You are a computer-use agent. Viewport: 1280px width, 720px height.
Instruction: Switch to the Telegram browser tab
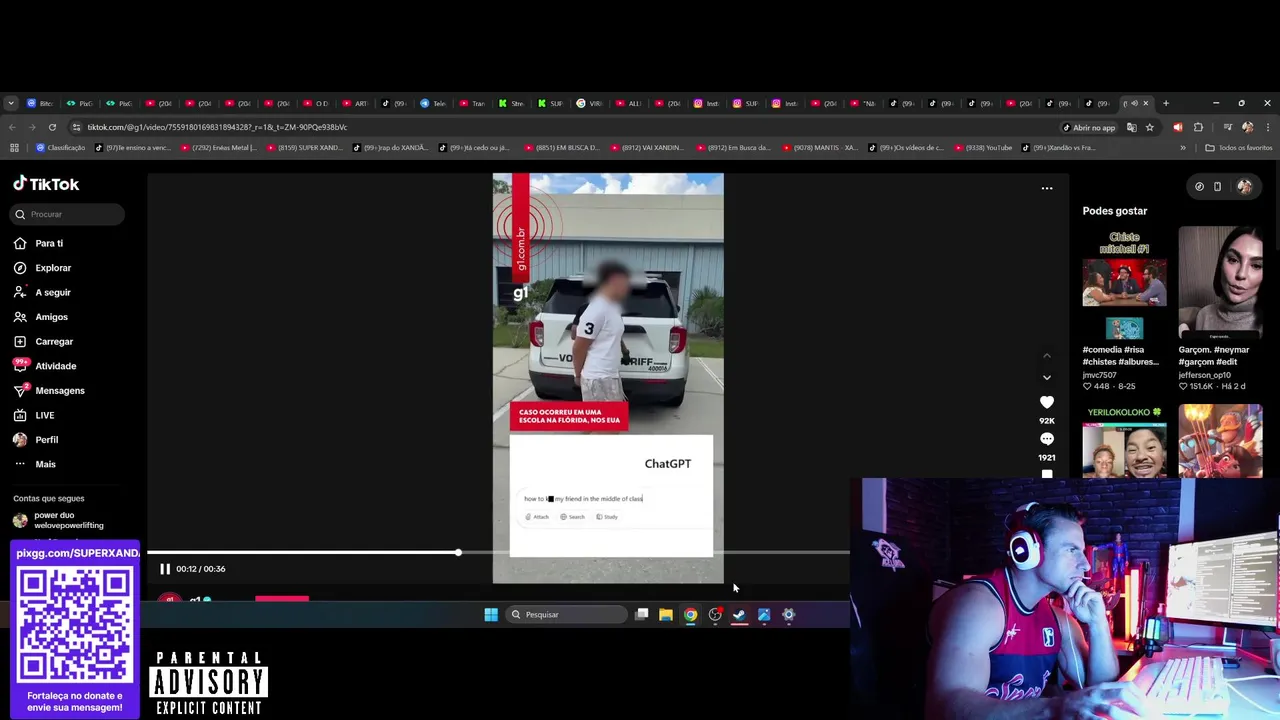433,103
